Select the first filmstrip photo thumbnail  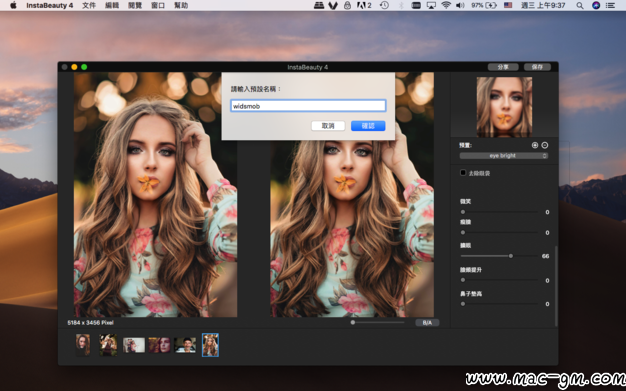click(83, 345)
